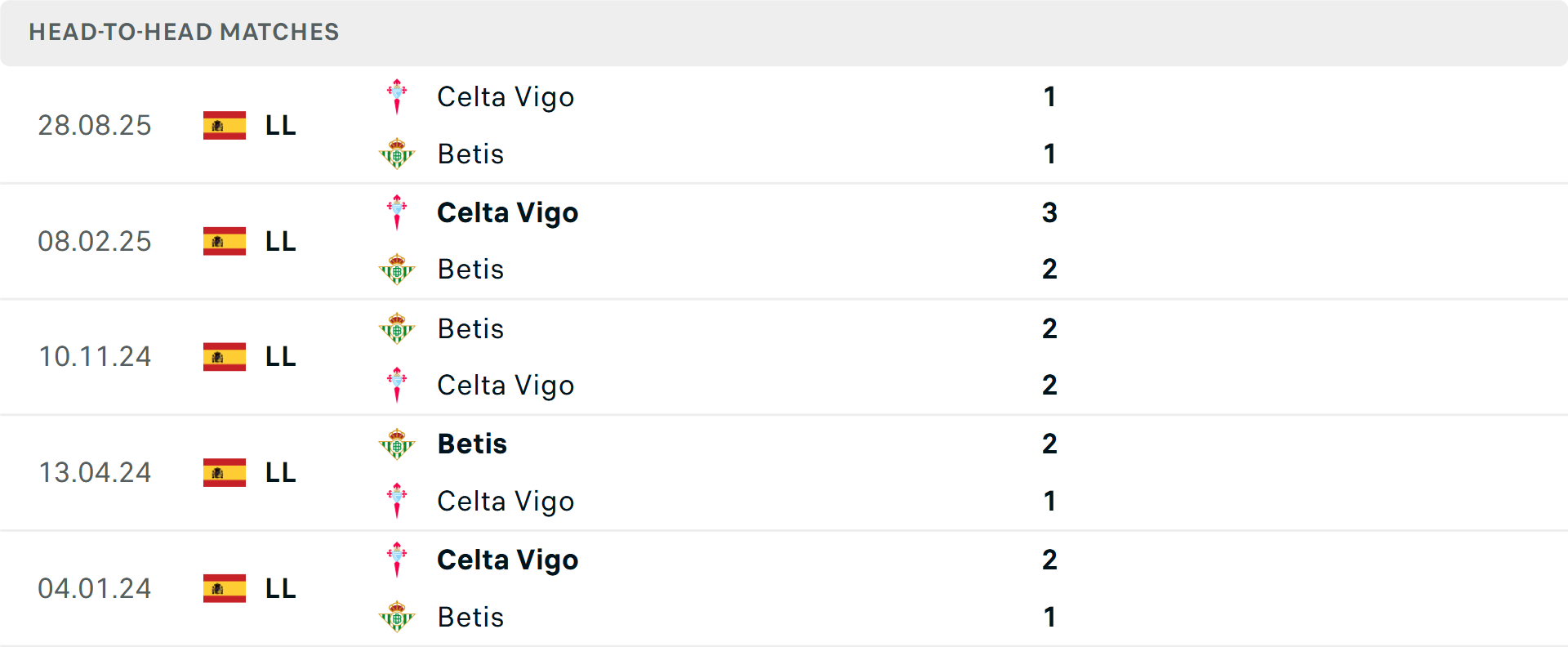Image resolution: width=1568 pixels, height=647 pixels.
Task: Select the Celta Vigo badge from the 04.01.24 match
Action: 397,559
